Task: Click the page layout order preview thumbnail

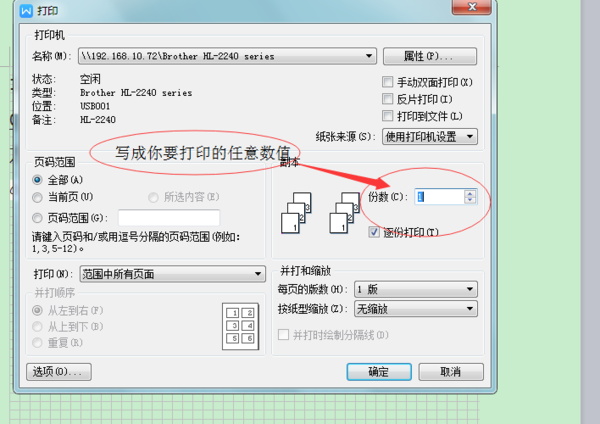Action: coord(241,326)
